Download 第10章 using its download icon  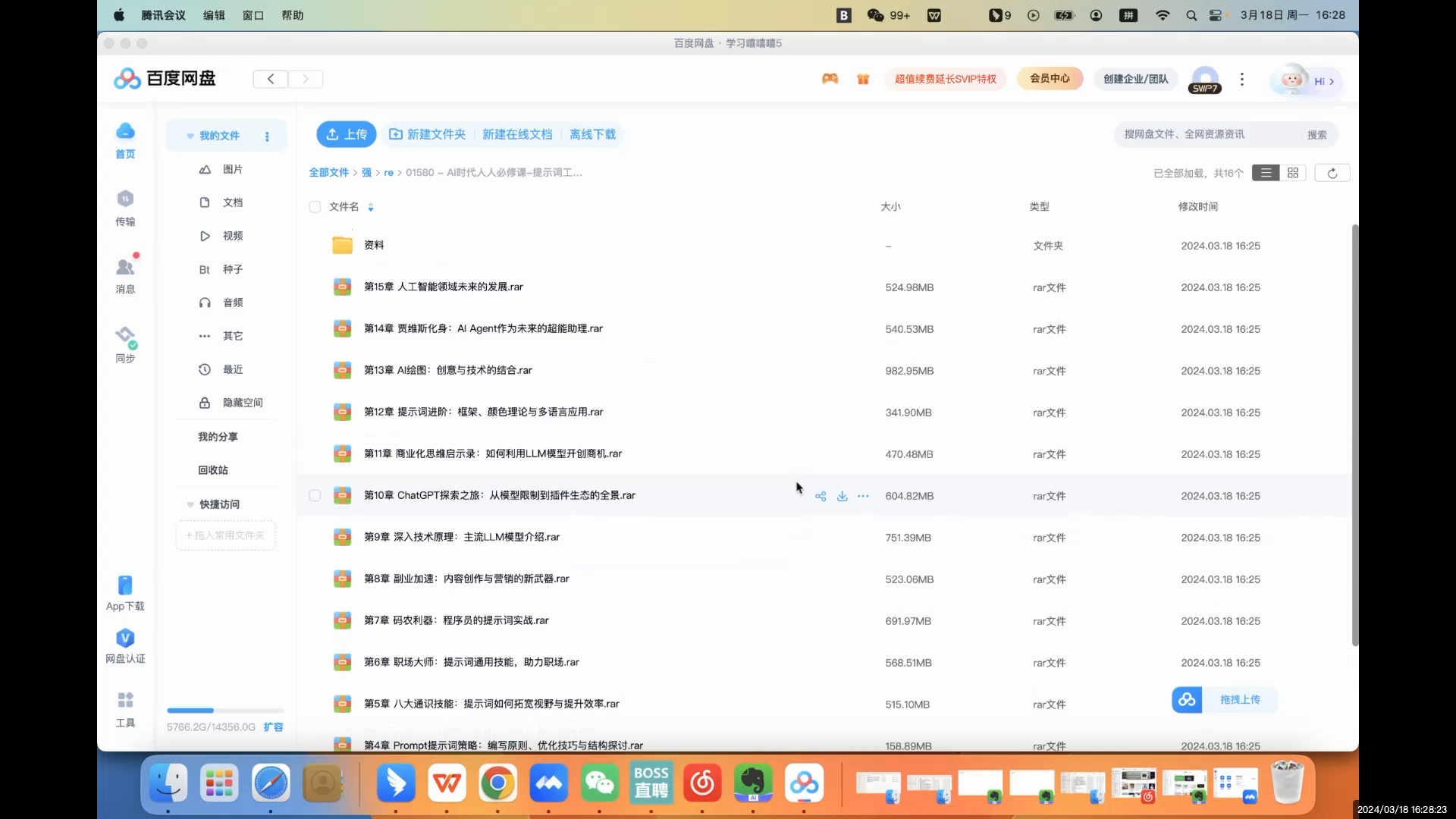[x=842, y=496]
